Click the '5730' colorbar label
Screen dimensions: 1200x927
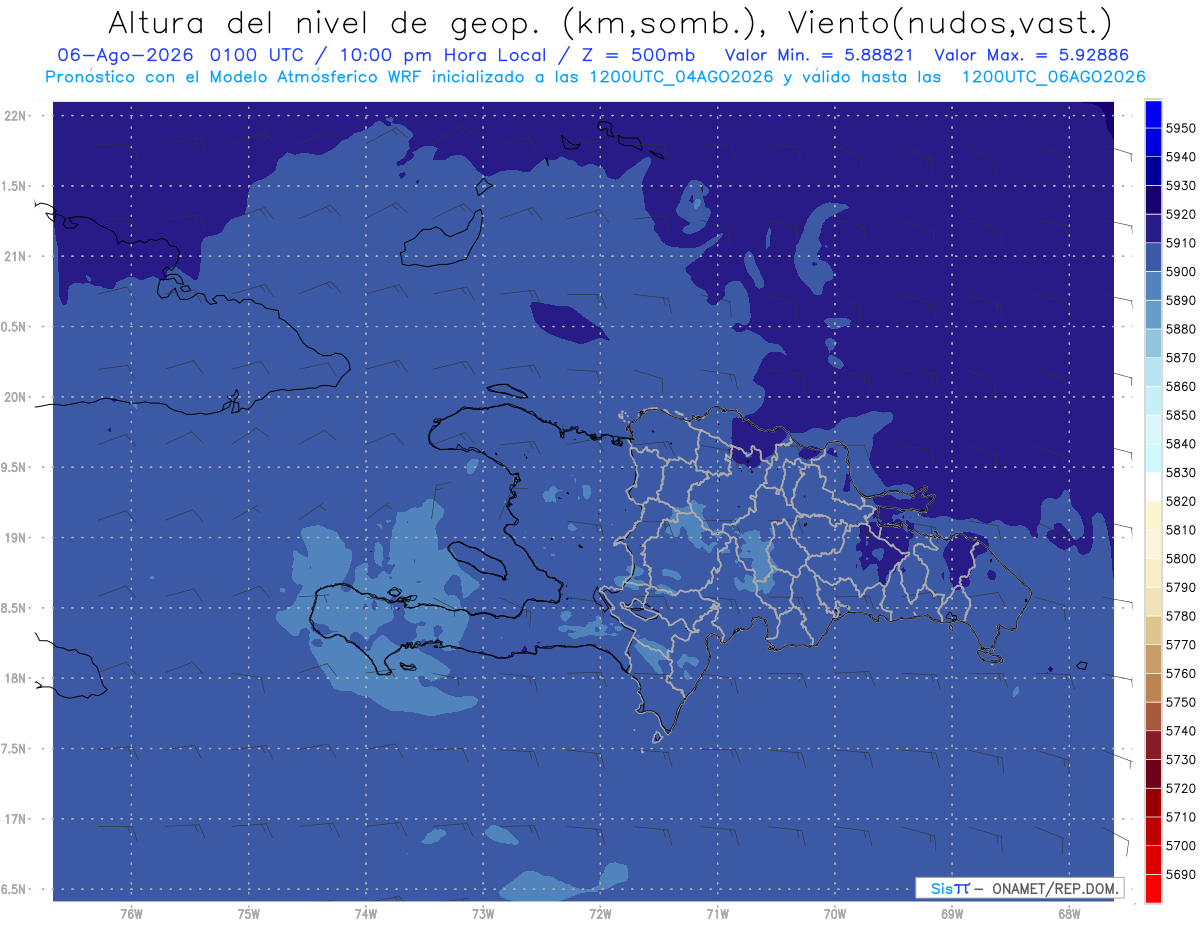(1180, 760)
